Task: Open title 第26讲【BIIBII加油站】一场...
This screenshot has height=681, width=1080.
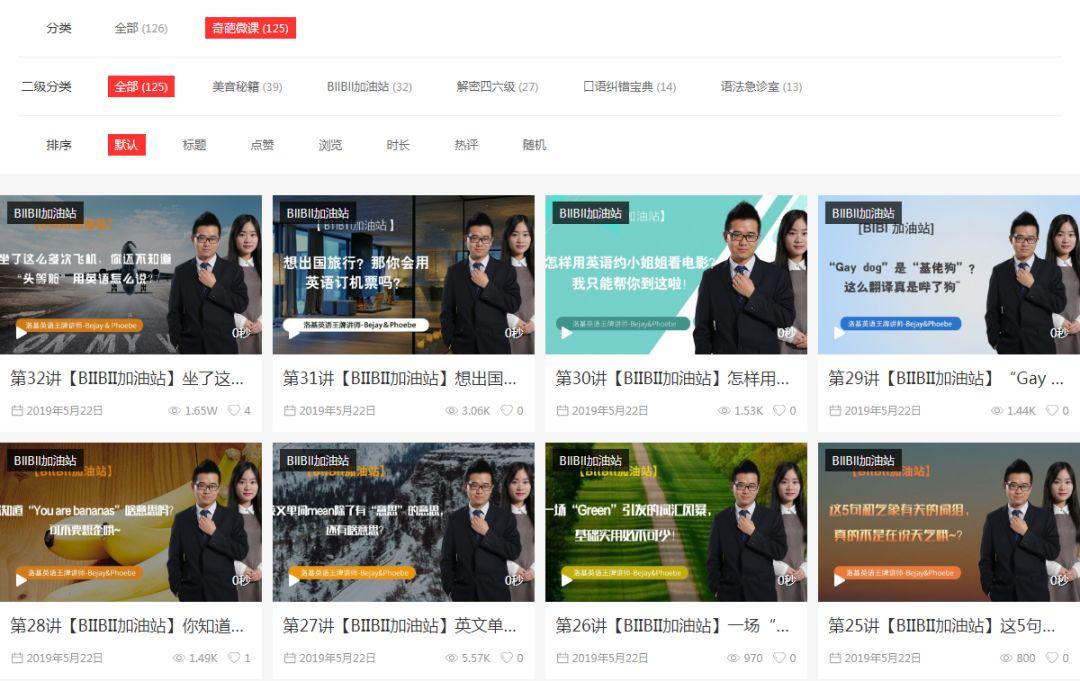Action: tap(672, 625)
